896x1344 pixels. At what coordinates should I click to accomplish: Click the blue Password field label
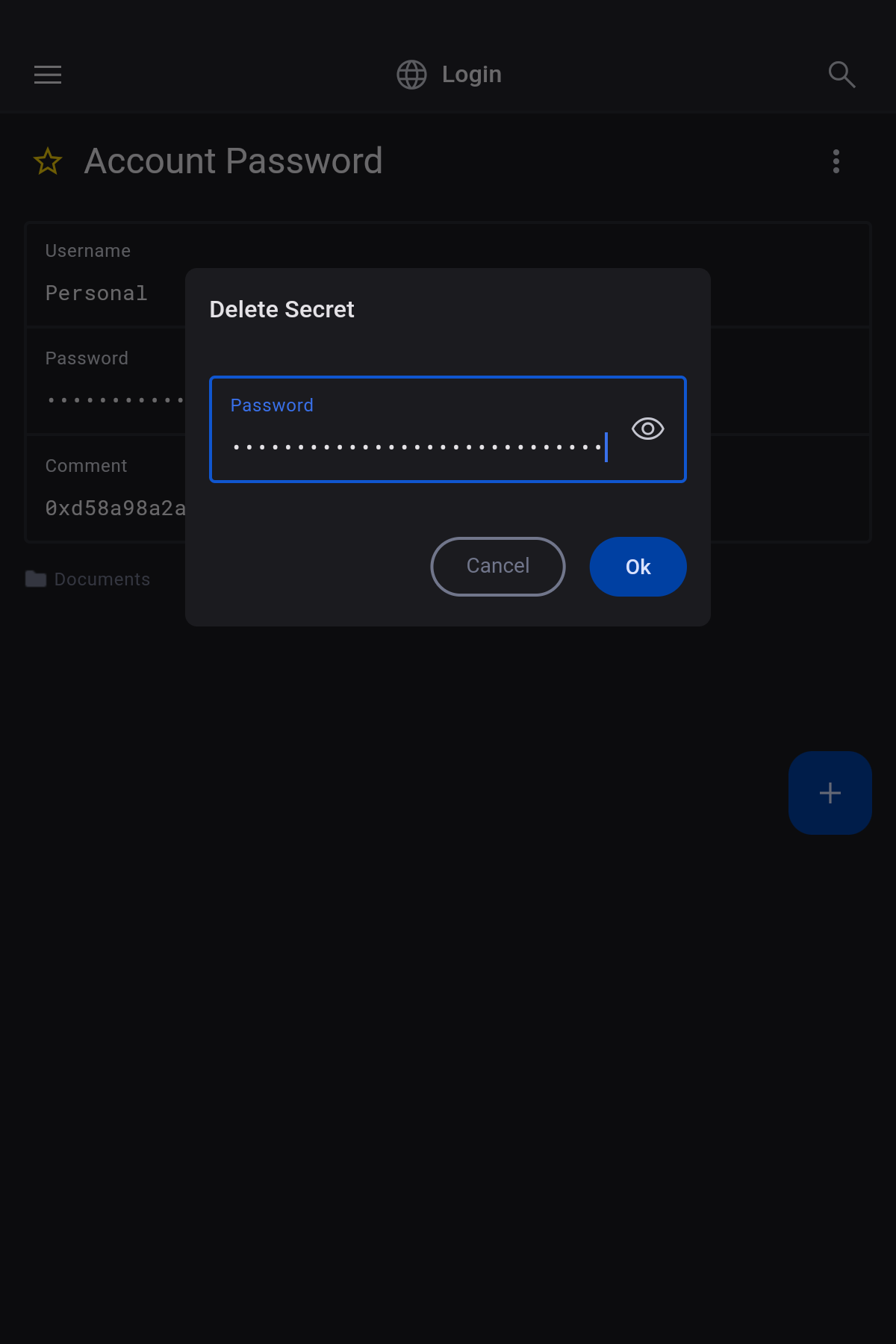(x=272, y=405)
